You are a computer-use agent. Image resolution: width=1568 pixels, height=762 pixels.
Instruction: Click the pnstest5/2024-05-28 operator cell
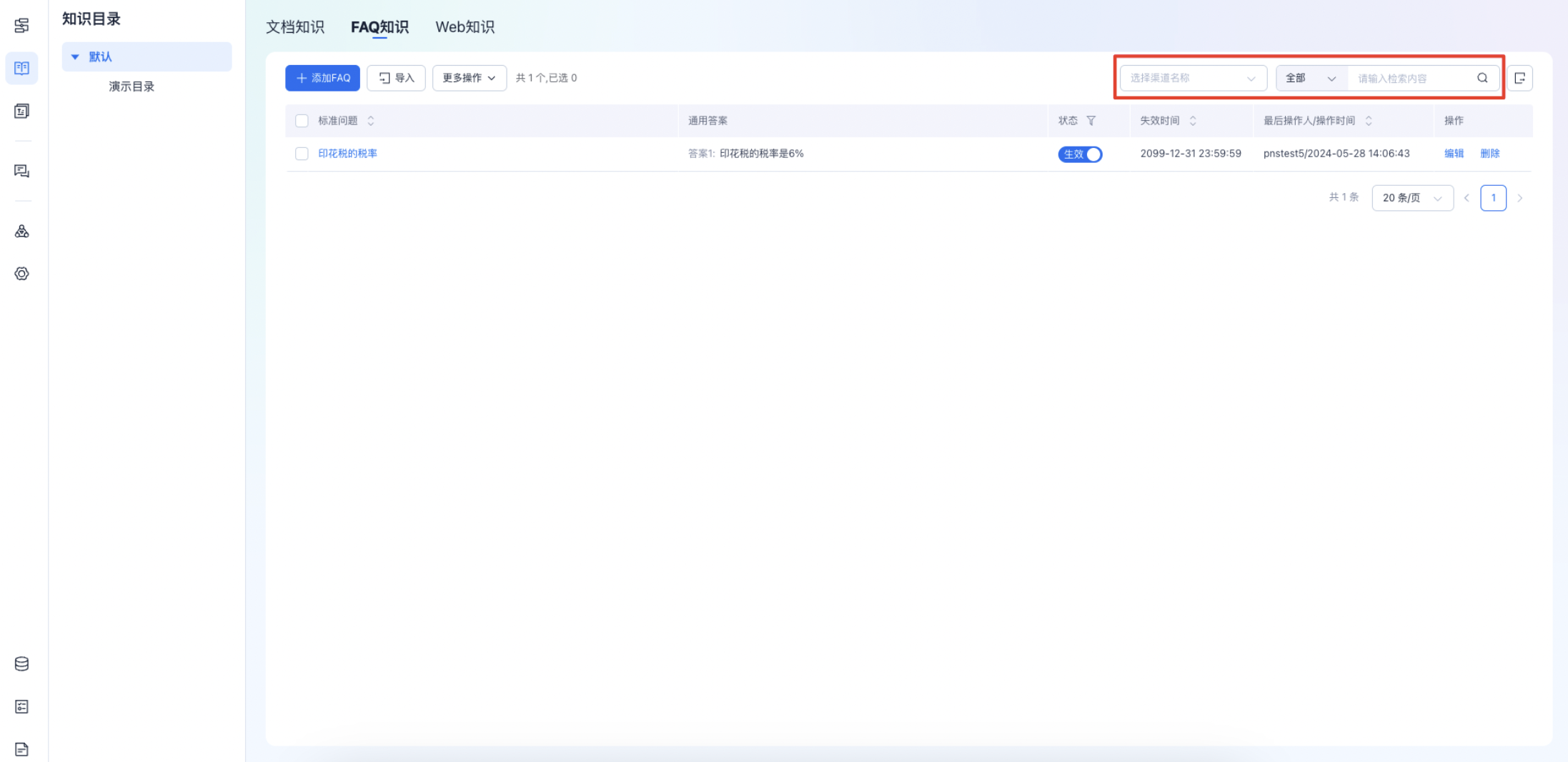pos(1336,154)
